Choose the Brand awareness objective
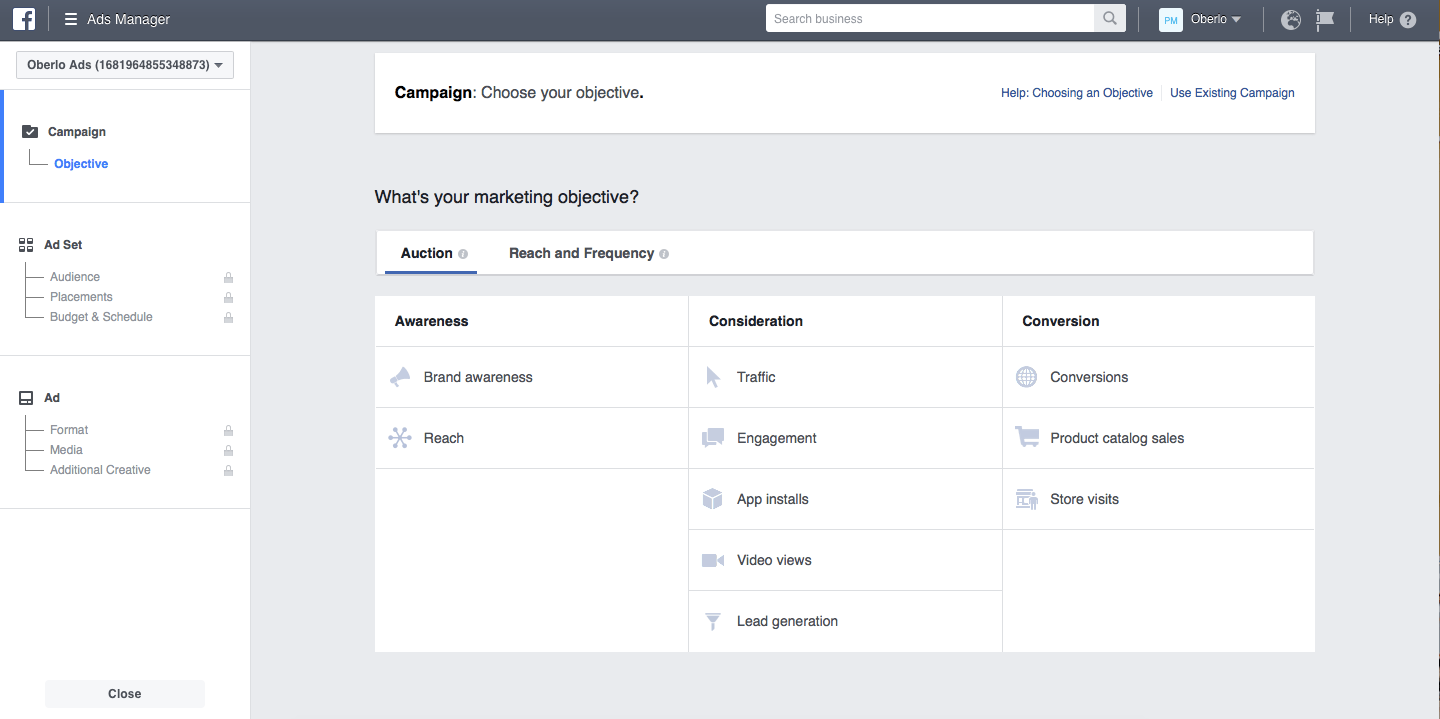This screenshot has height=719, width=1440. click(x=532, y=377)
